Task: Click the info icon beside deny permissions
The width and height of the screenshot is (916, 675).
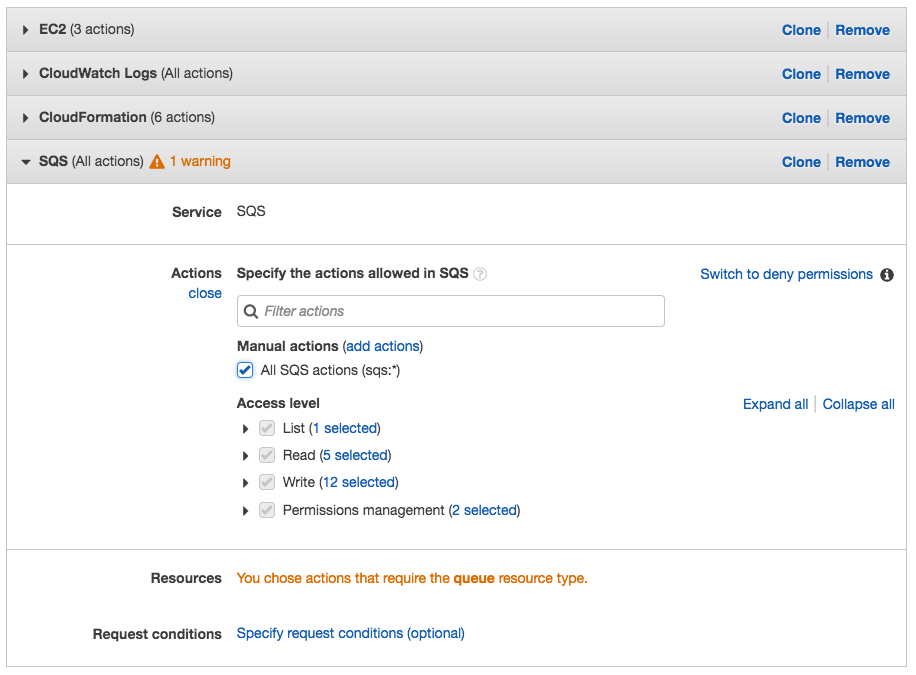Action: (x=887, y=275)
